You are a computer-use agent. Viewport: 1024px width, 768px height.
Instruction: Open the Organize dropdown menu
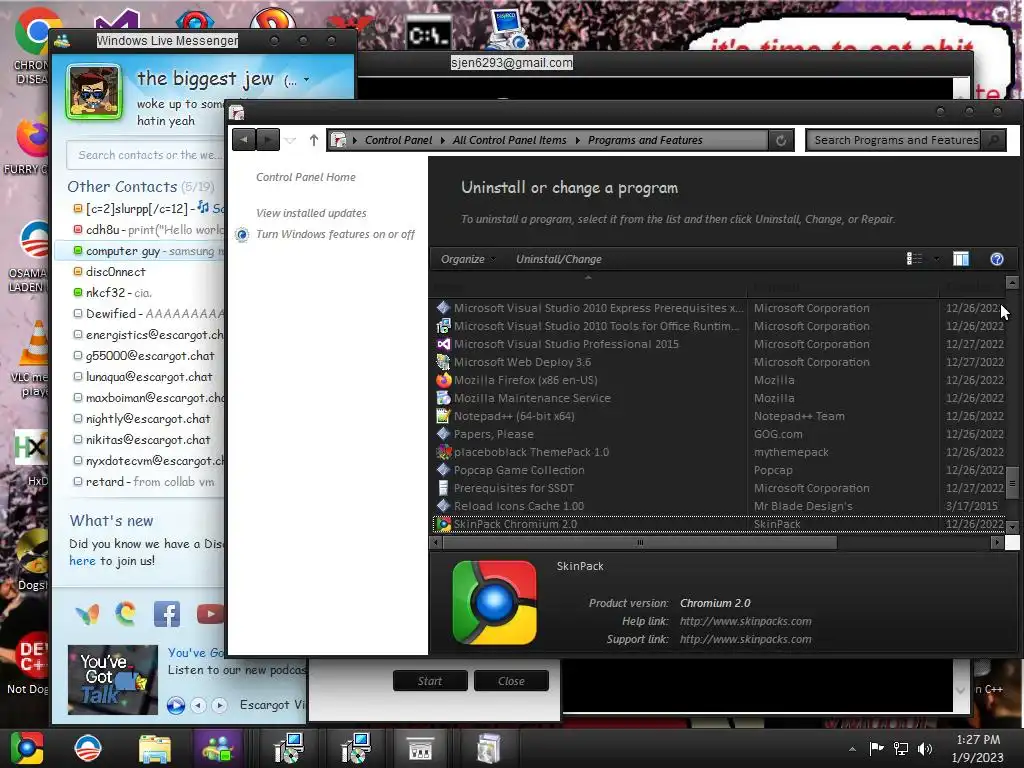(468, 259)
